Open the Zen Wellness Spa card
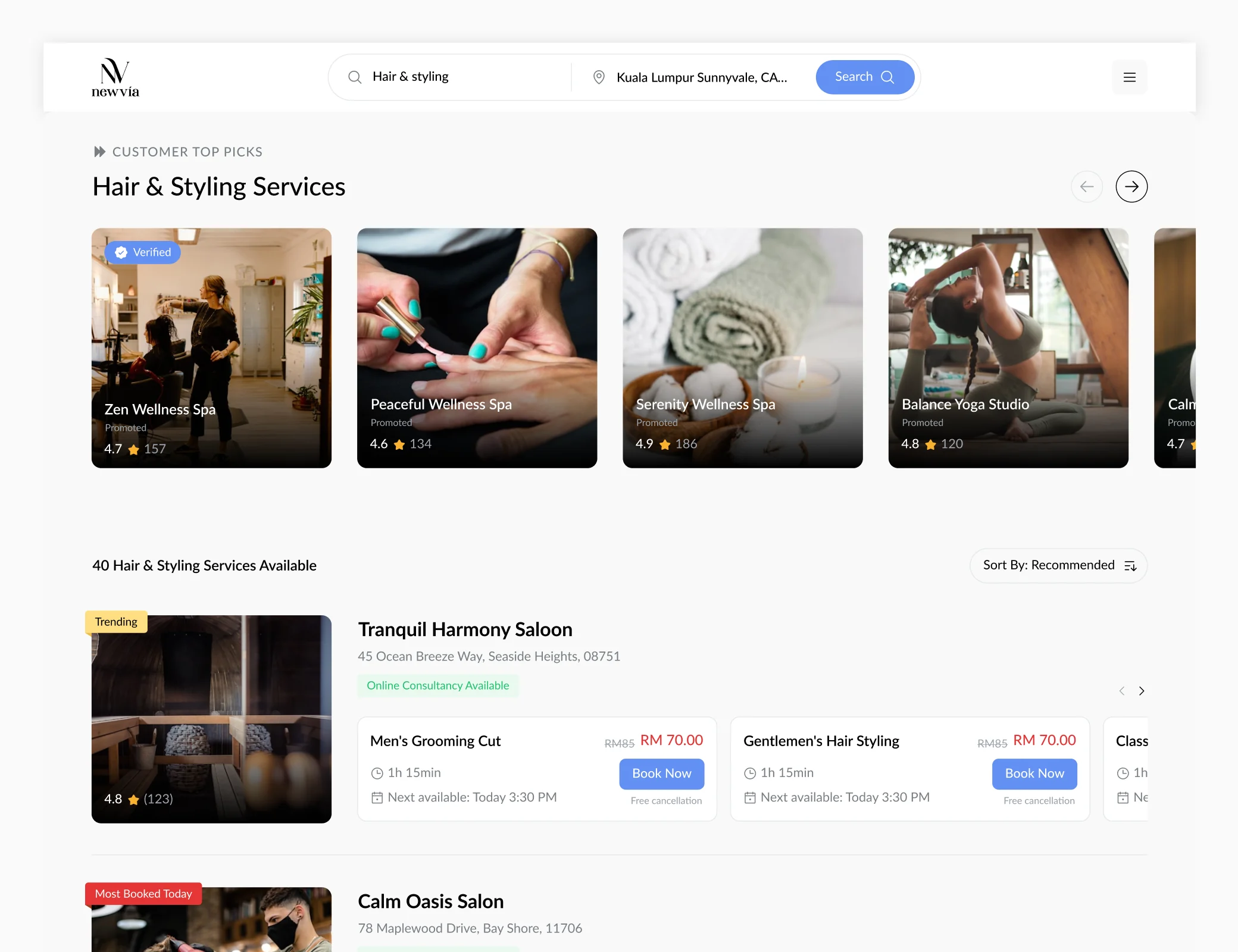Viewport: 1238px width, 952px height. tap(211, 348)
